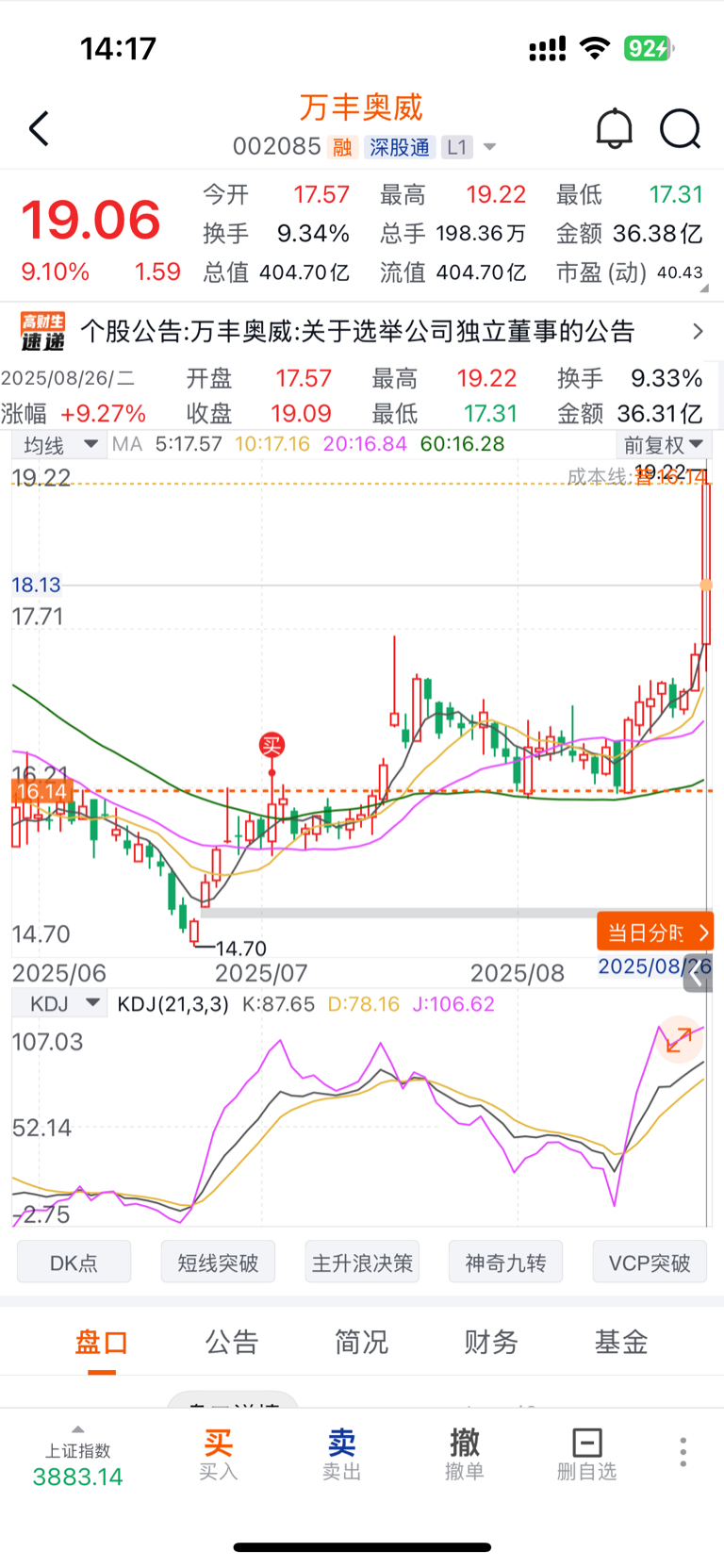Image resolution: width=724 pixels, height=1568 pixels.
Task: Tap the 高财生速递 news icon
Action: coord(43,332)
